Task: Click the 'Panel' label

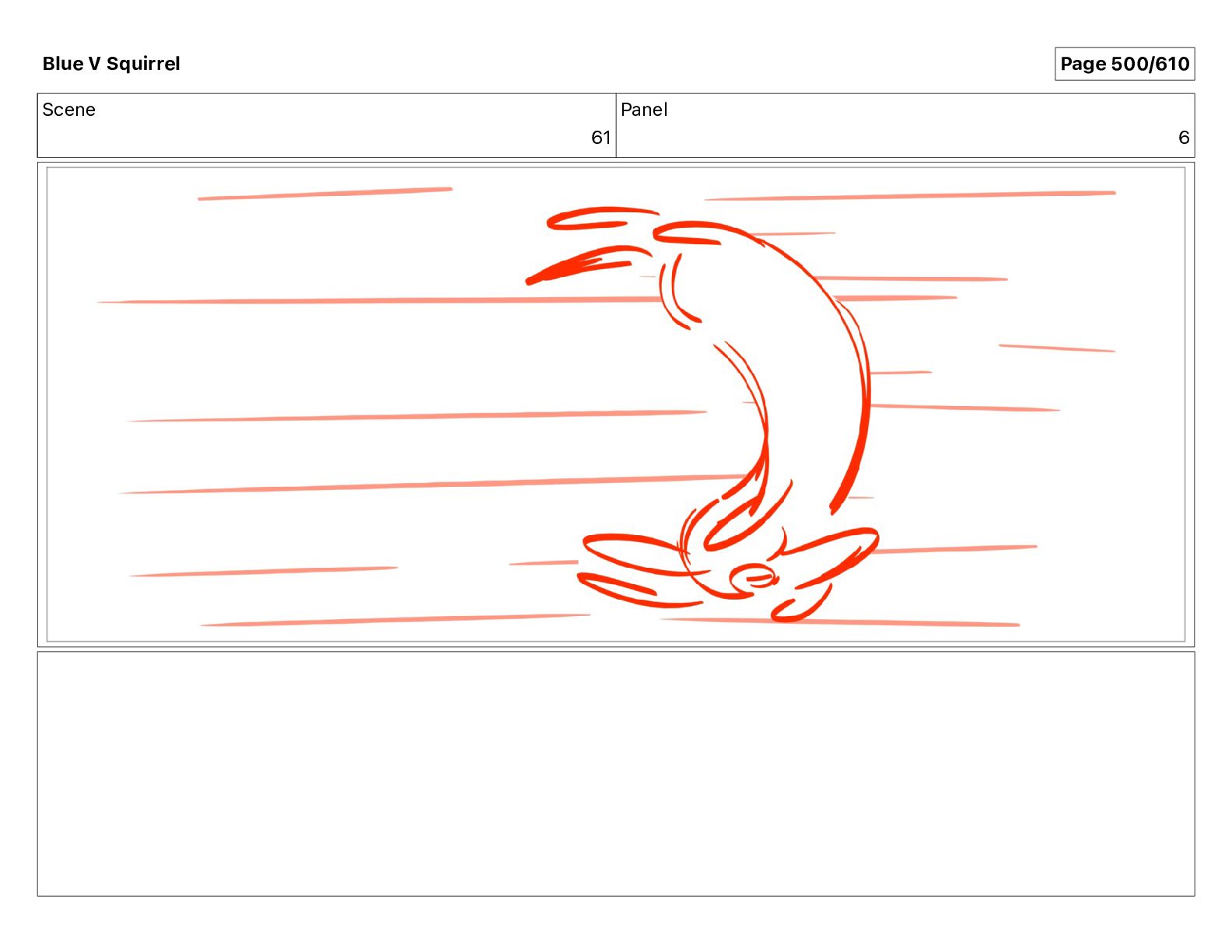Action: coord(644,110)
